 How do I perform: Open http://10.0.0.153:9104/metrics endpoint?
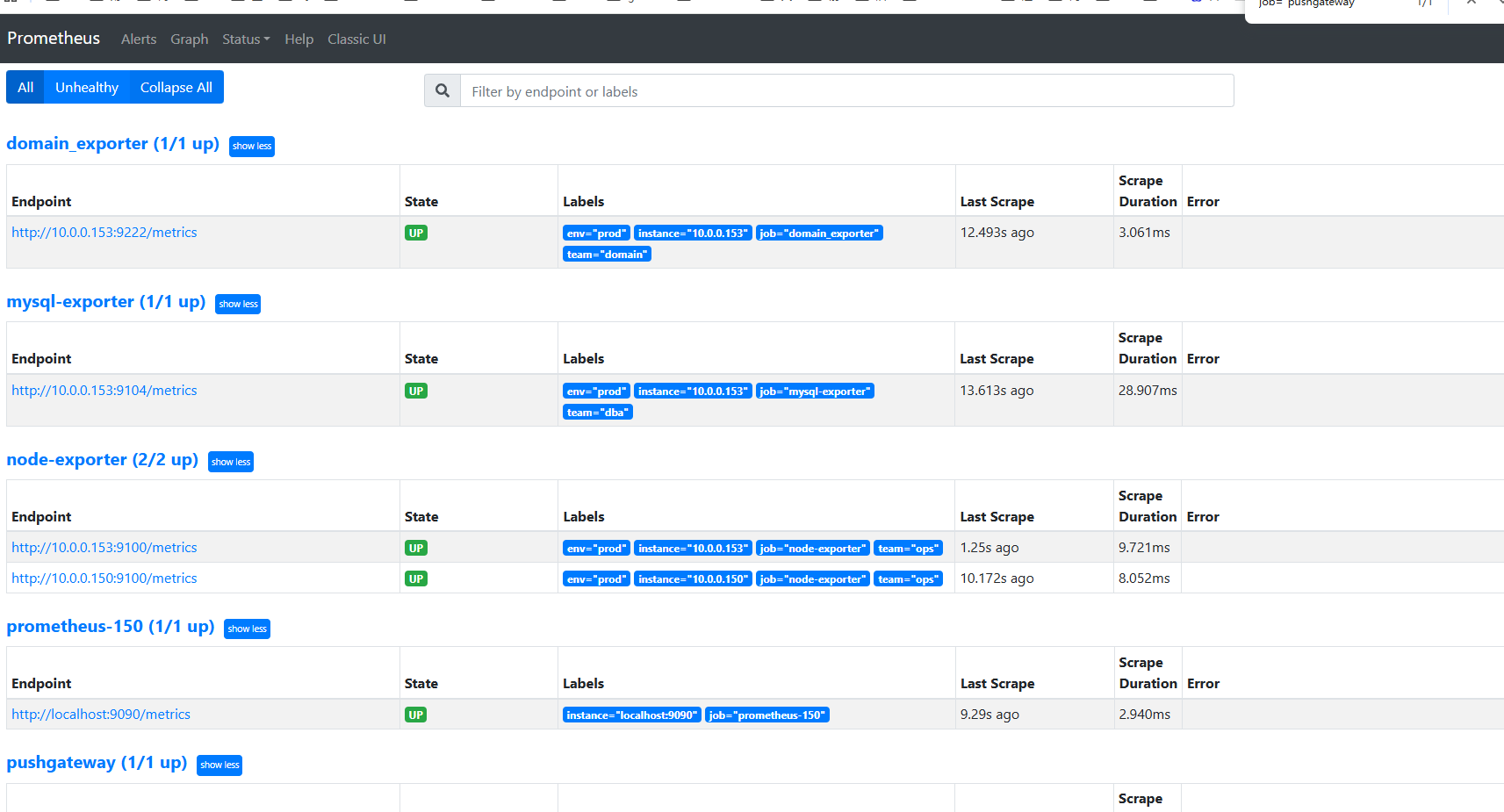click(x=104, y=390)
